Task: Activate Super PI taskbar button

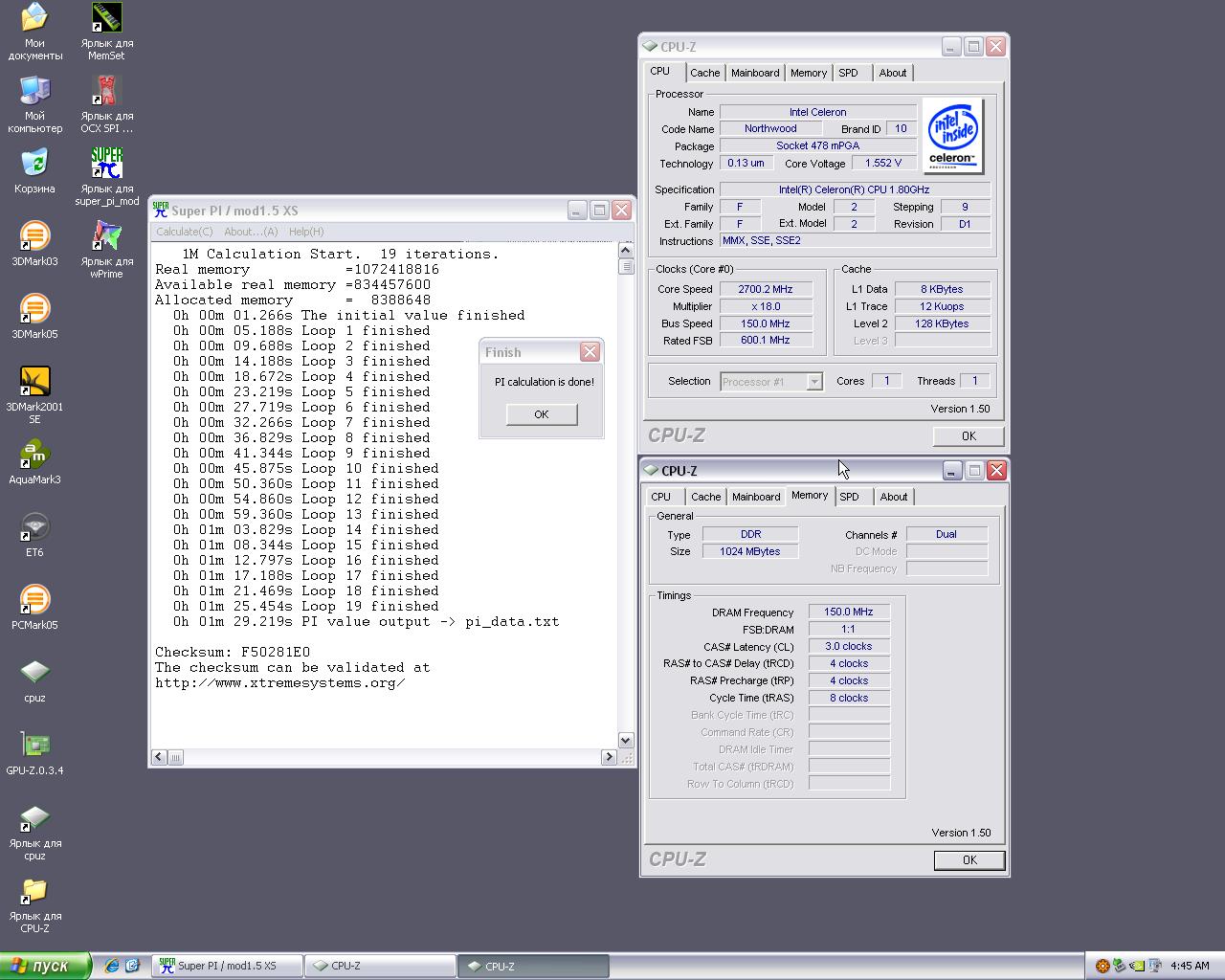Action: click(x=228, y=966)
